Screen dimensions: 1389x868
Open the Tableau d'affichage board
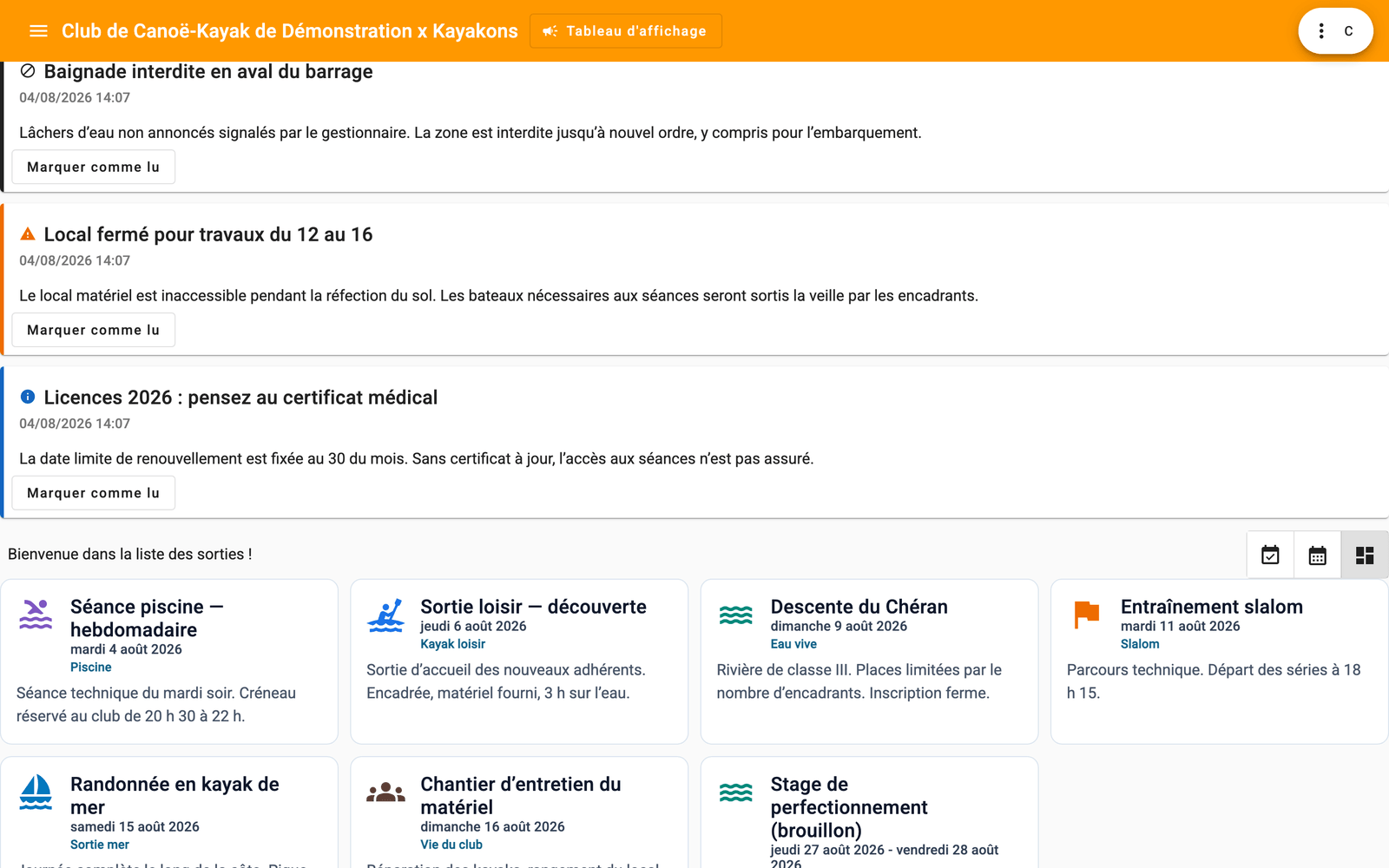(625, 31)
